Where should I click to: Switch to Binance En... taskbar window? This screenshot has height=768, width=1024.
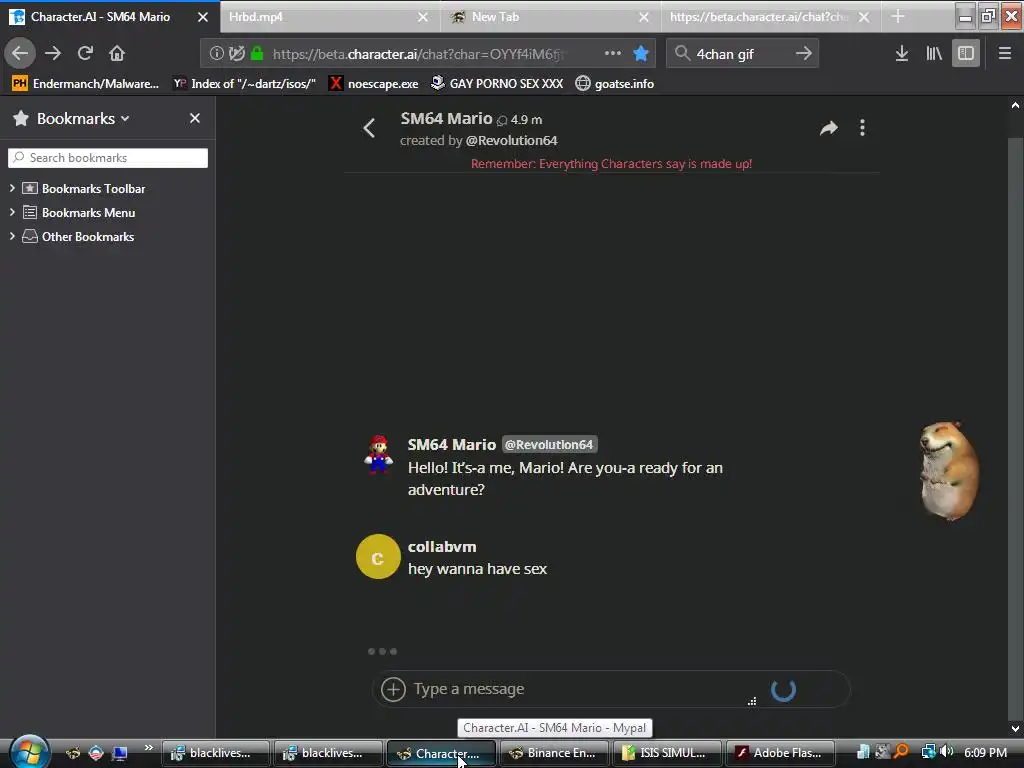coord(554,753)
